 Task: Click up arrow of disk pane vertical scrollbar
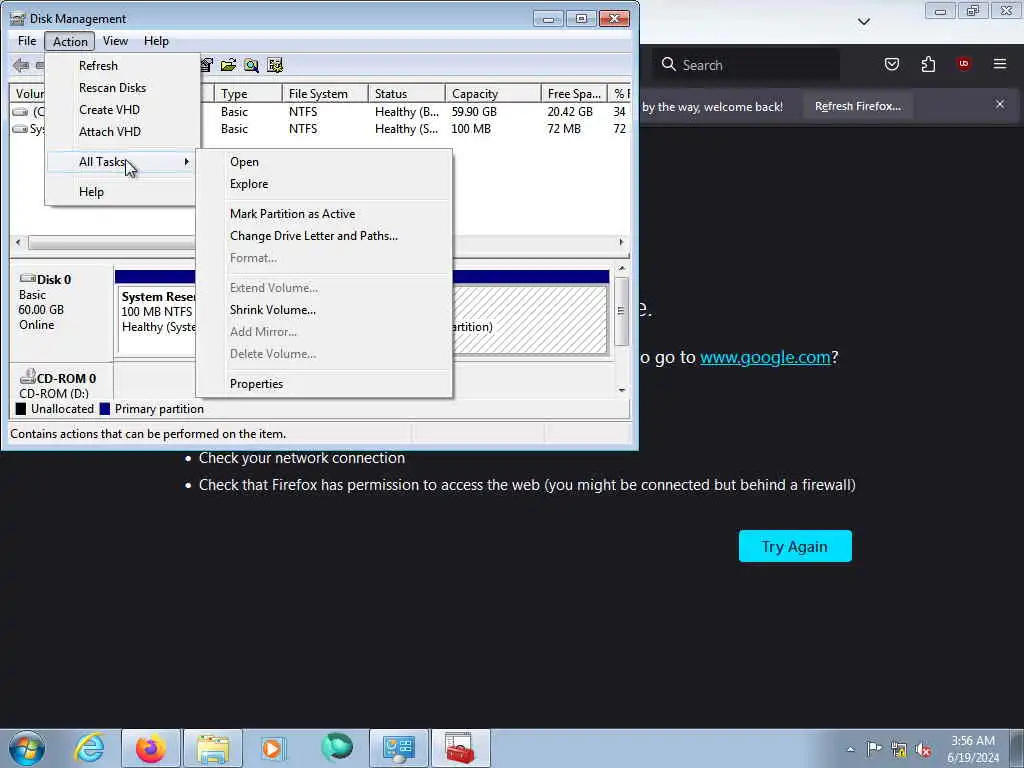[622, 268]
